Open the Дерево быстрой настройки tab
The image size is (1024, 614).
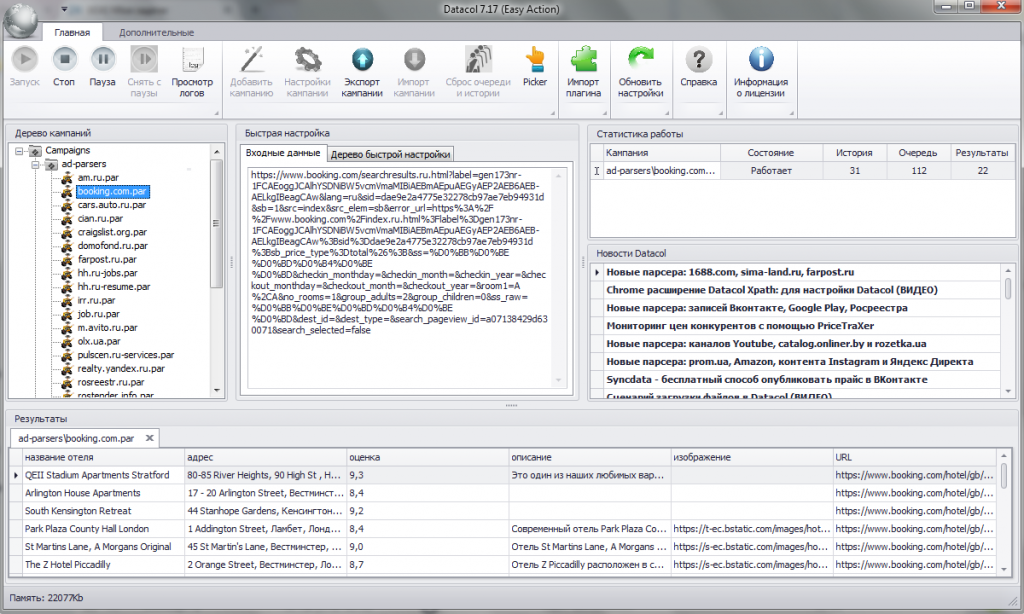point(391,154)
